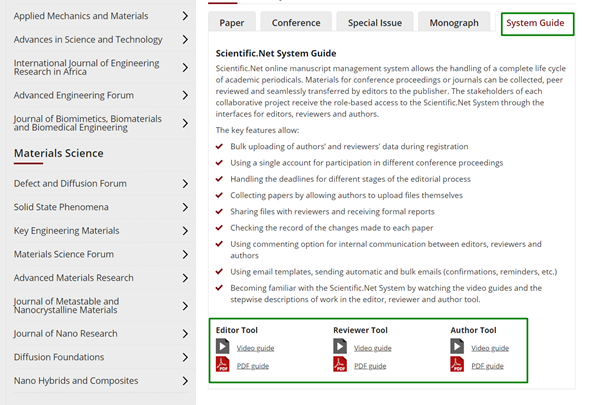Expand Advances in Science and Technology chevron
Viewport: 602px width, 405px height.
[x=185, y=39]
